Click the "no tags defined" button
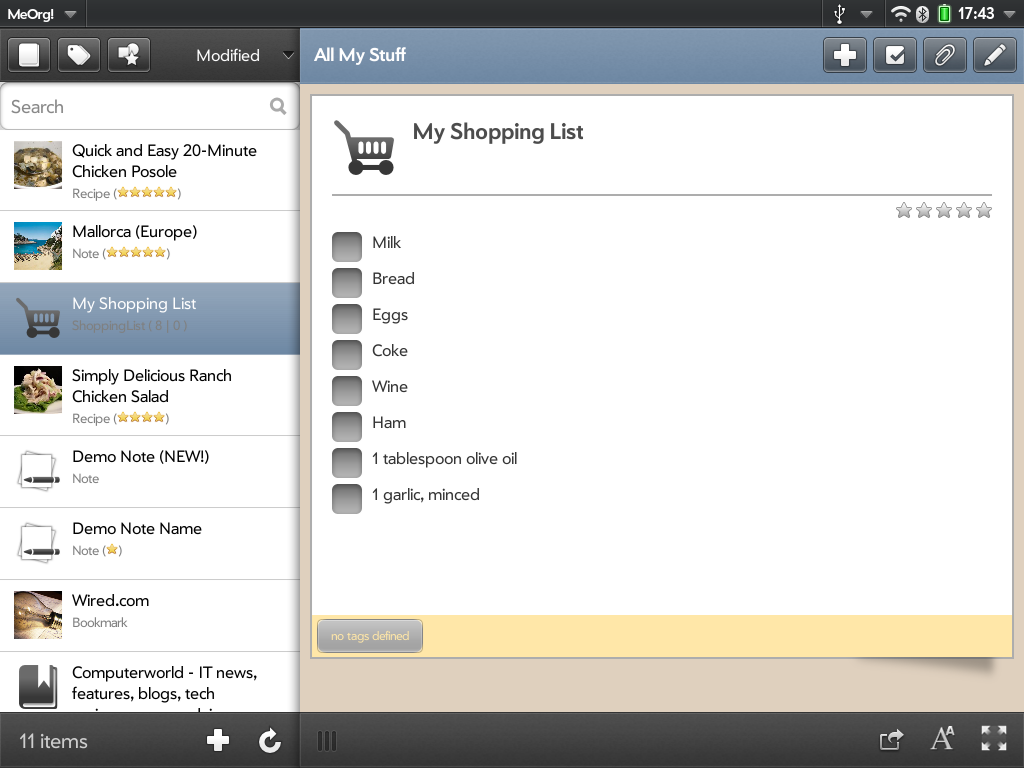Image resolution: width=1024 pixels, height=768 pixels. pos(370,636)
